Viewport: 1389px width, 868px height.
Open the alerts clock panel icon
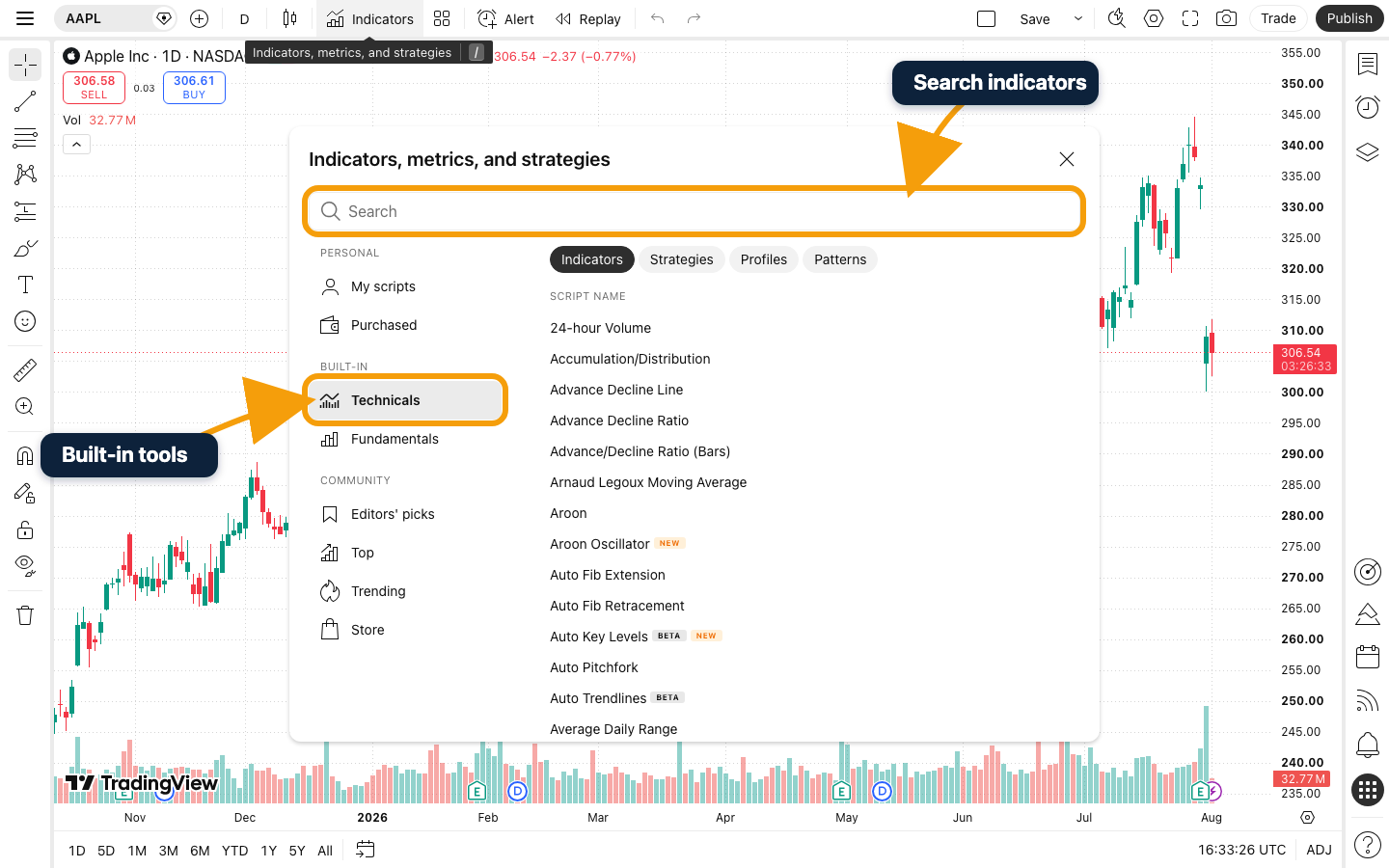(x=1367, y=107)
